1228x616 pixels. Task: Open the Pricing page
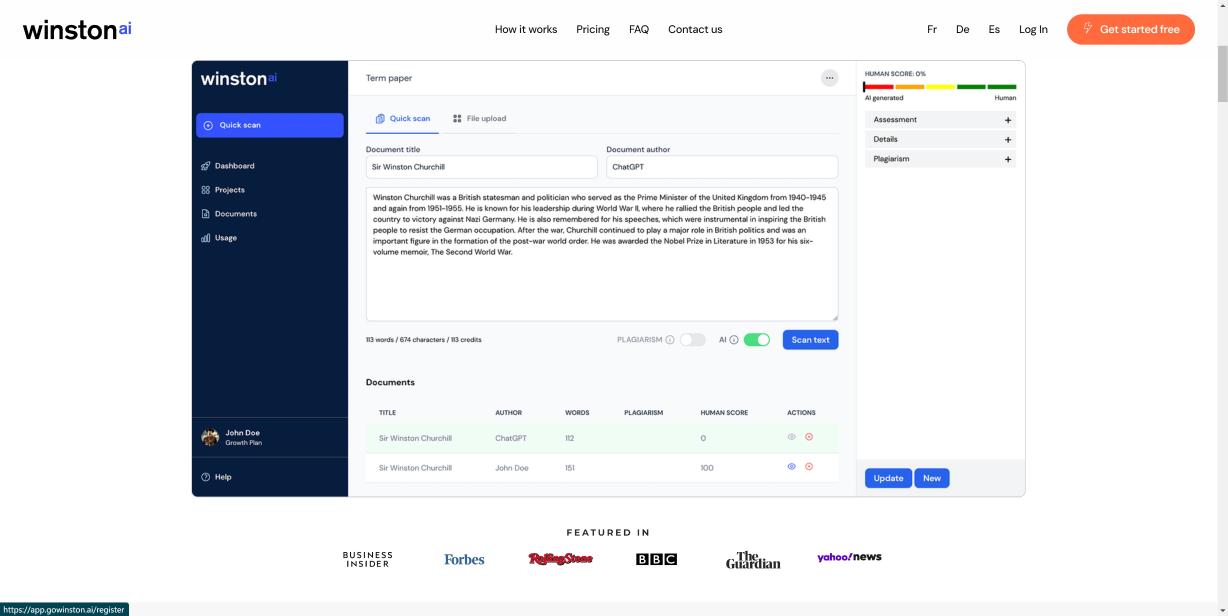(x=593, y=29)
